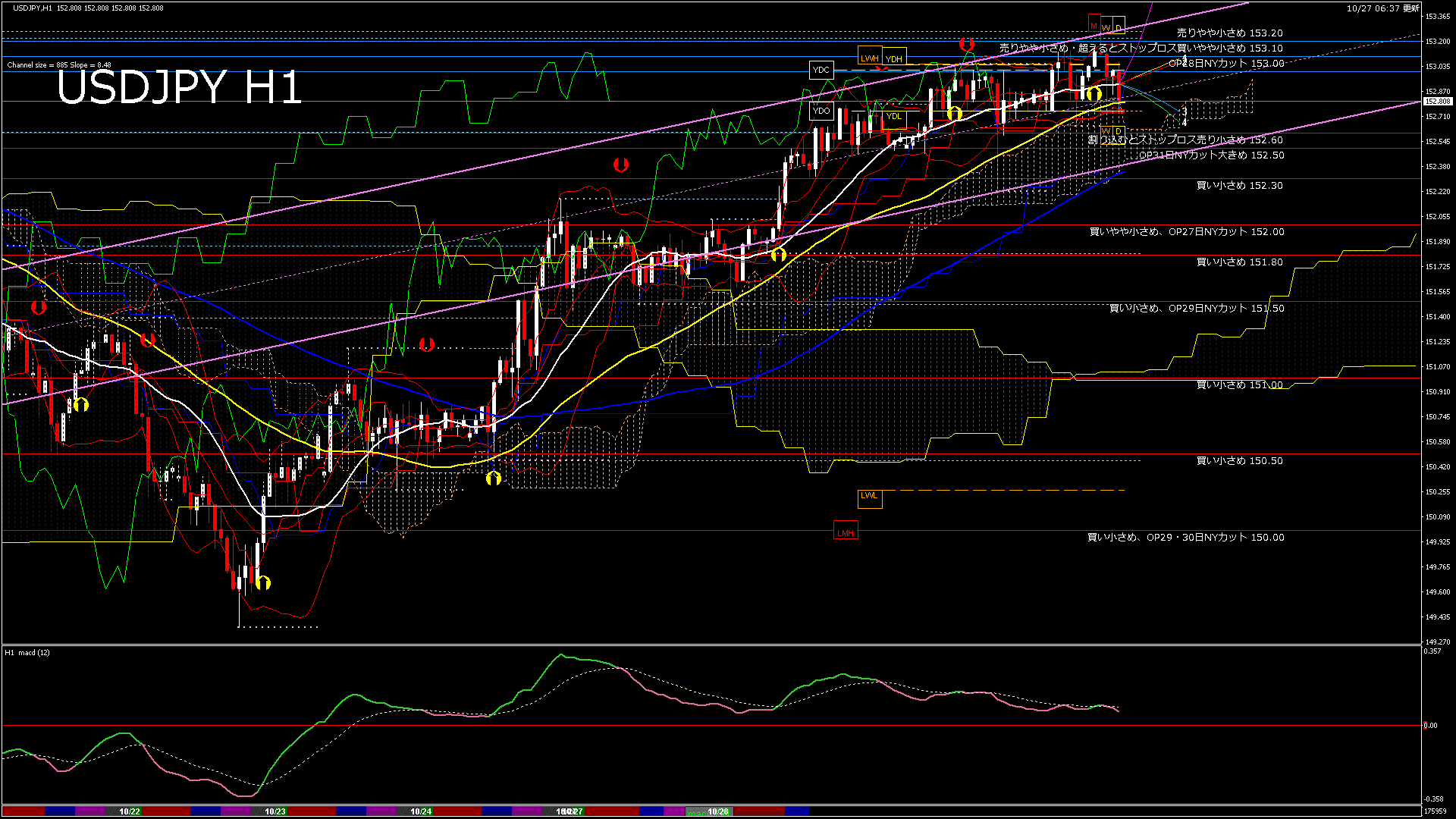Click the 10/23 date marker on timeline

tap(275, 811)
